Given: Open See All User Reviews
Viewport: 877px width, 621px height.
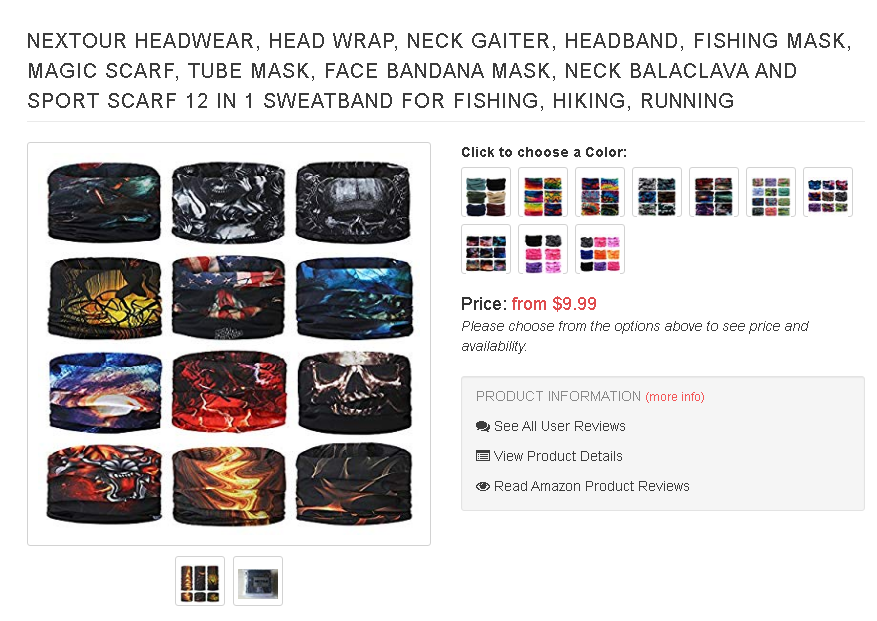Looking at the screenshot, I should (559, 426).
